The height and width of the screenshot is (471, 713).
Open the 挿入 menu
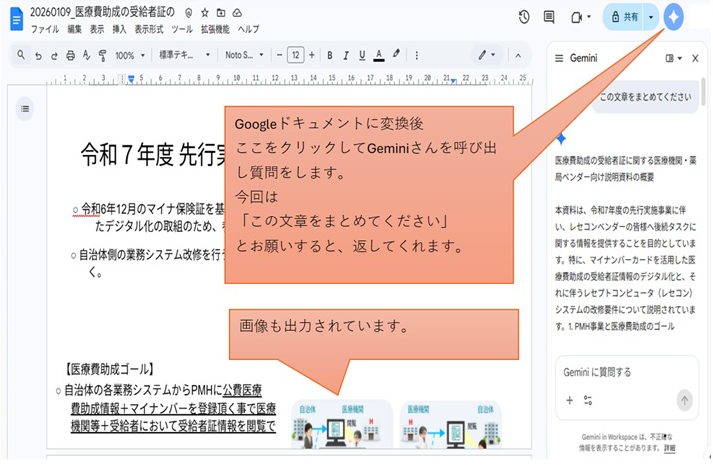tap(119, 29)
